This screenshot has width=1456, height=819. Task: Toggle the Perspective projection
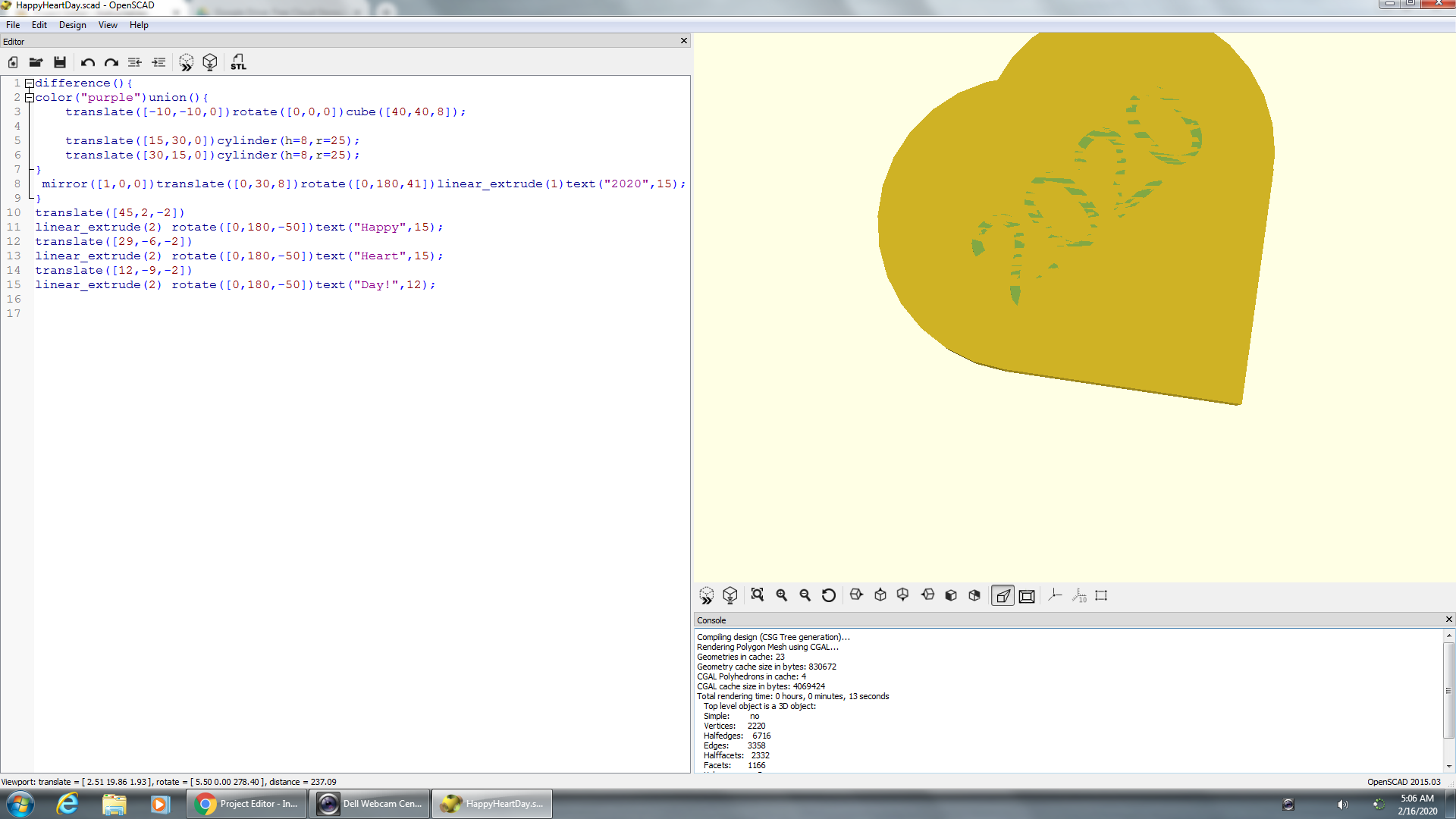pyautogui.click(x=1003, y=596)
